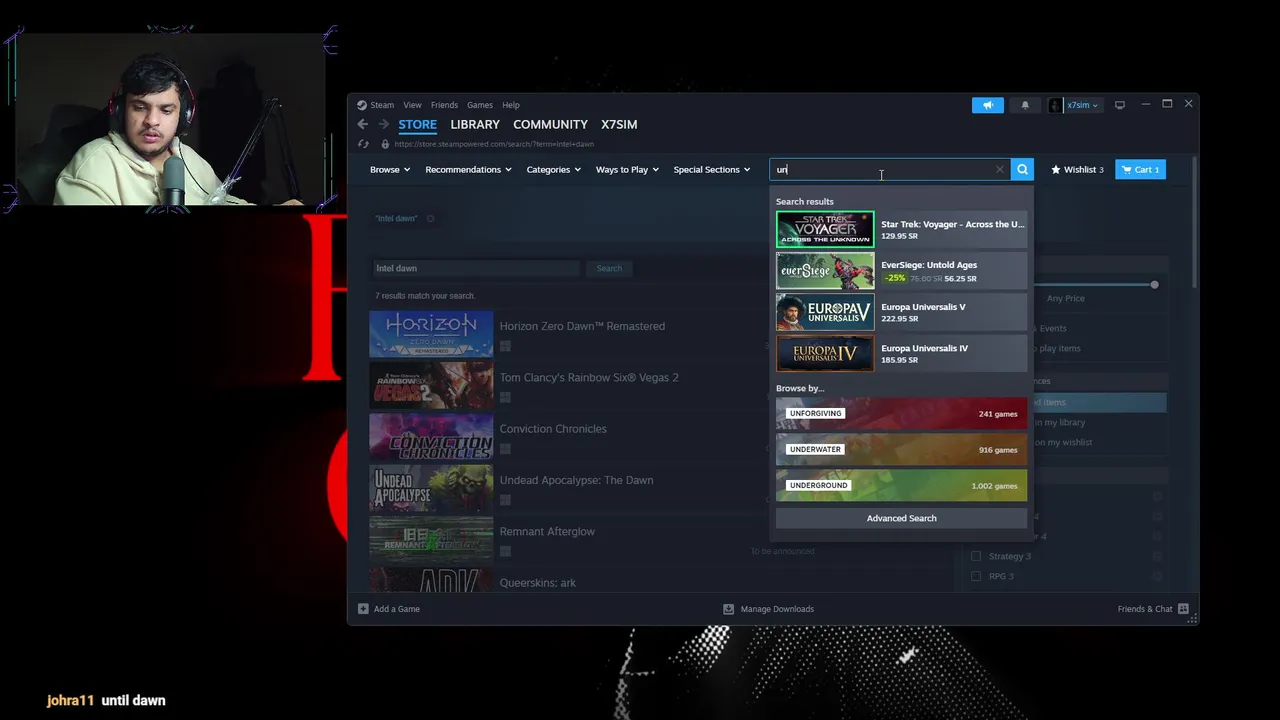Open the X7SIM profile tab
Screen dimensions: 1280x720
(x=619, y=125)
